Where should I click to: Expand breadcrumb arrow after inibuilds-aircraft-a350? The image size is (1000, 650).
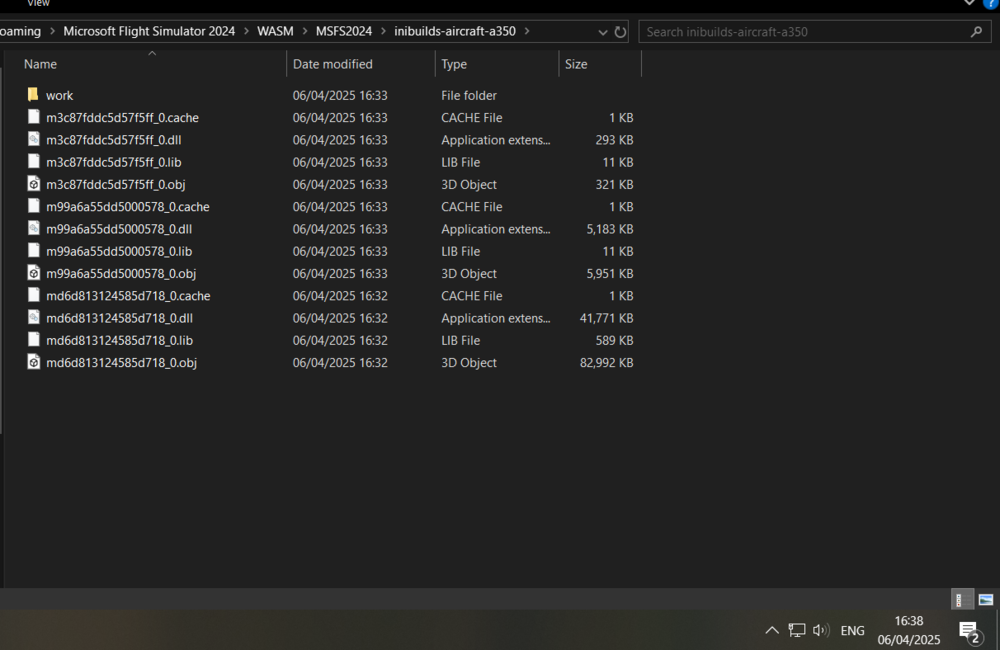pyautogui.click(x=528, y=31)
